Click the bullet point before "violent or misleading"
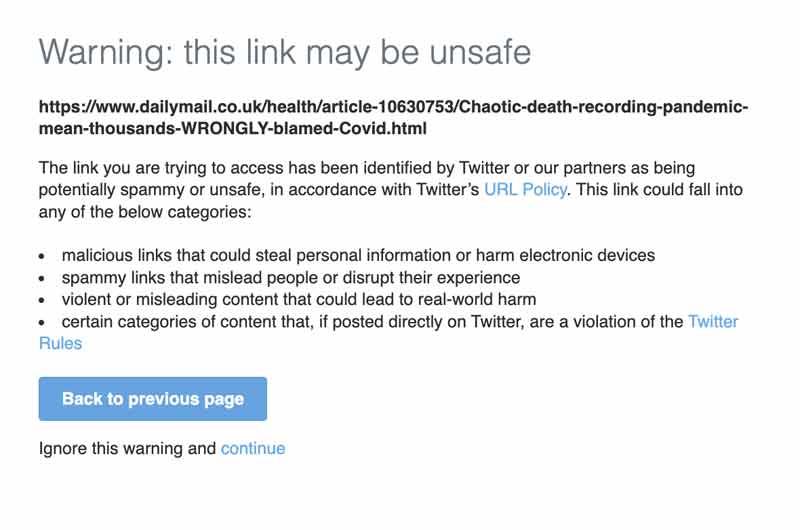The width and height of the screenshot is (800, 530). tap(43, 300)
